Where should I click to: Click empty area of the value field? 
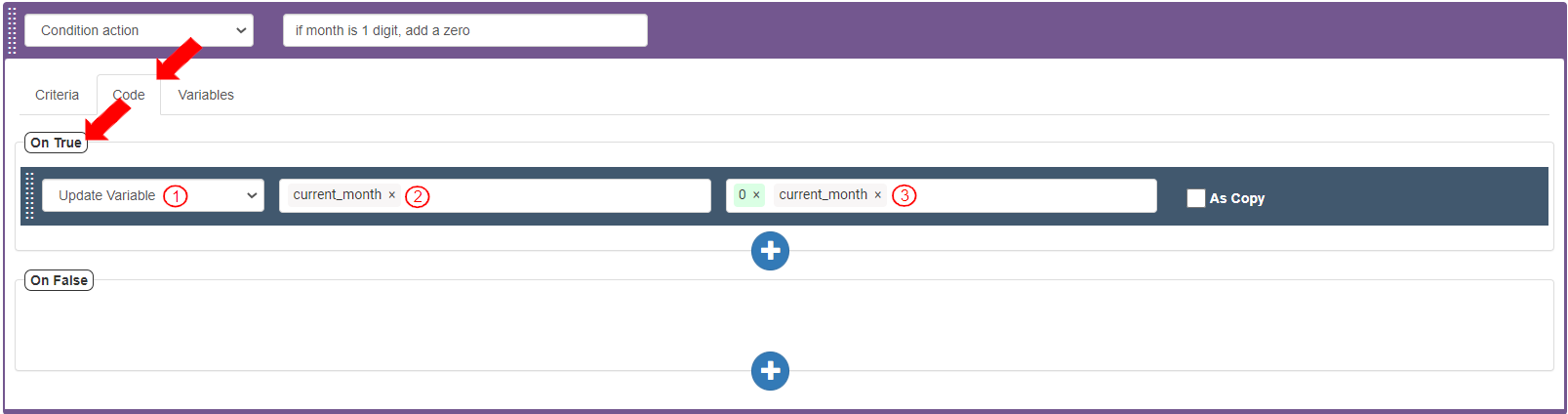point(1034,195)
